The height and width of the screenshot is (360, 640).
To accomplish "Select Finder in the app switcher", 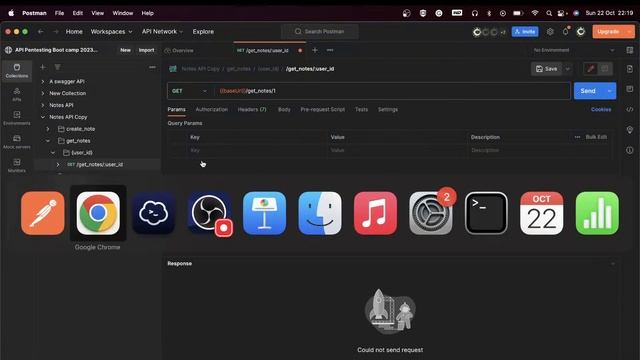I will [x=320, y=213].
